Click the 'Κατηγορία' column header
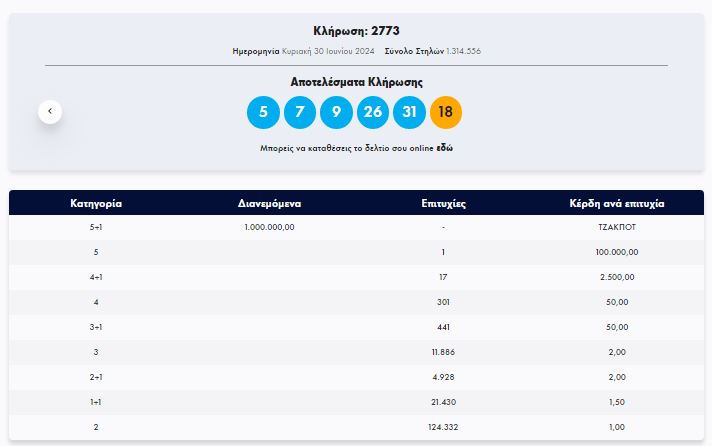The image size is (712, 446). point(96,203)
